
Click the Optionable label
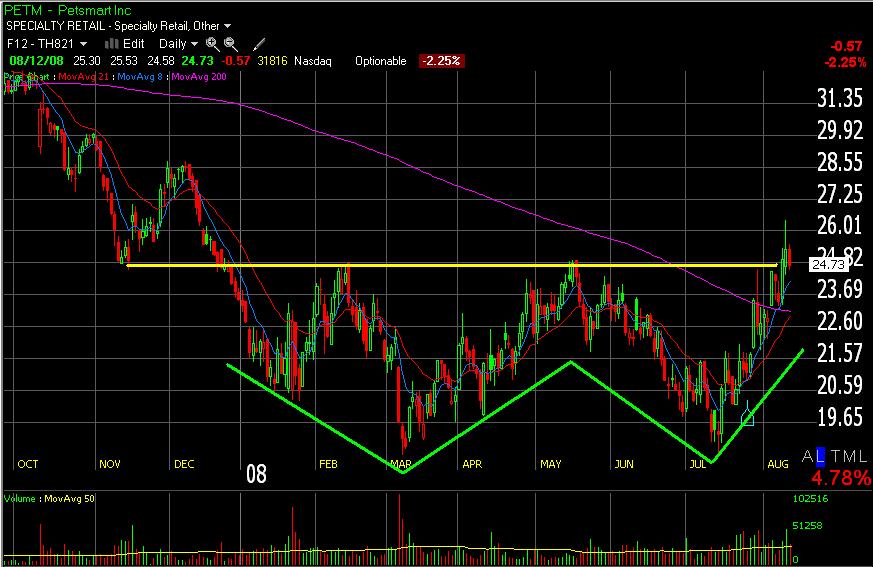pyautogui.click(x=381, y=61)
